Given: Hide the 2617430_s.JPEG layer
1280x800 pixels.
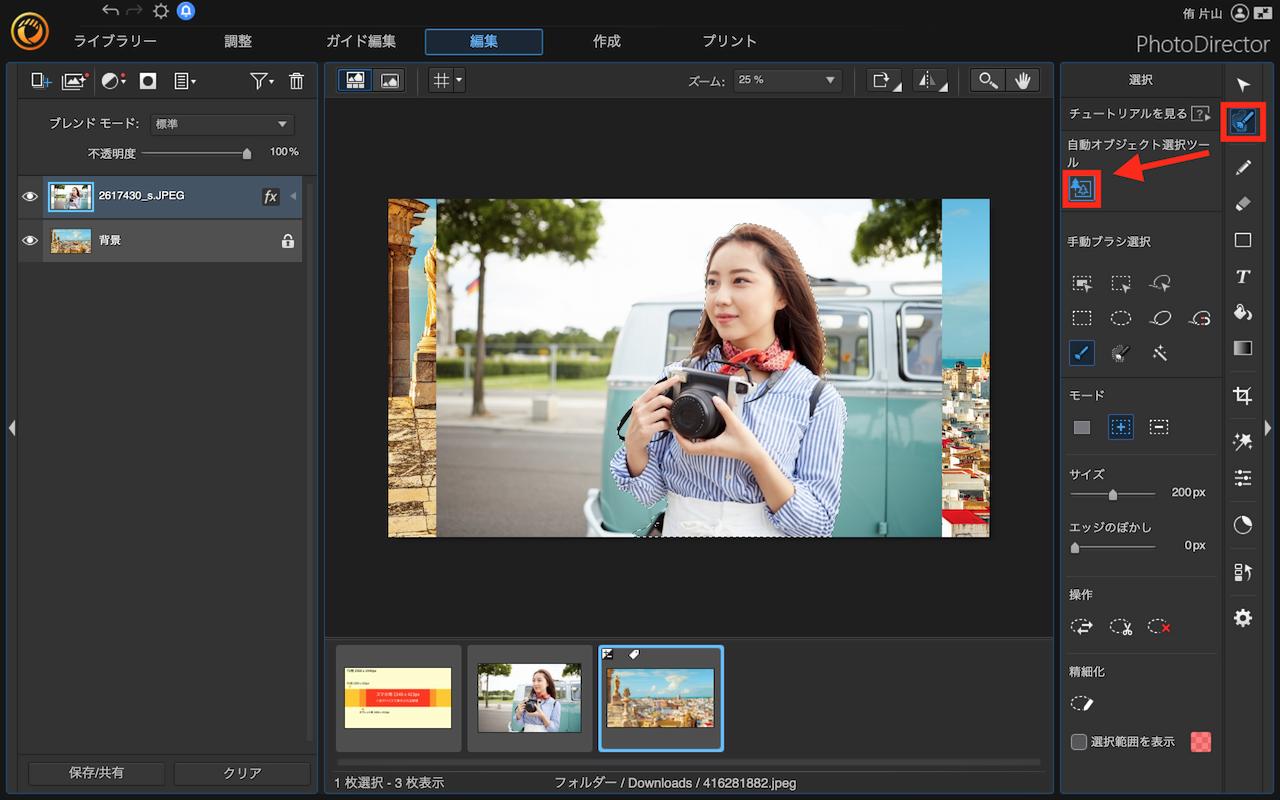Looking at the screenshot, I should (x=30, y=197).
